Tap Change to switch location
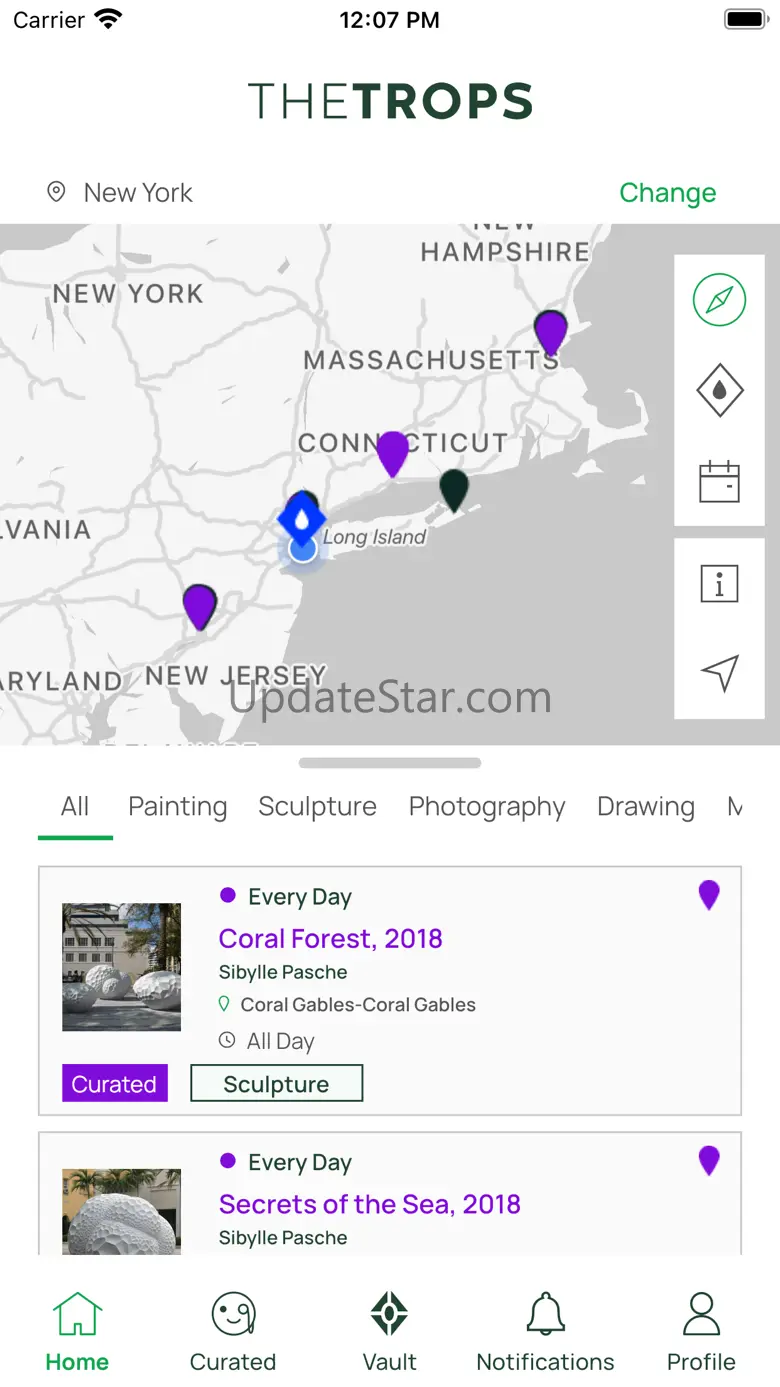The height and width of the screenshot is (1387, 780). click(x=667, y=192)
